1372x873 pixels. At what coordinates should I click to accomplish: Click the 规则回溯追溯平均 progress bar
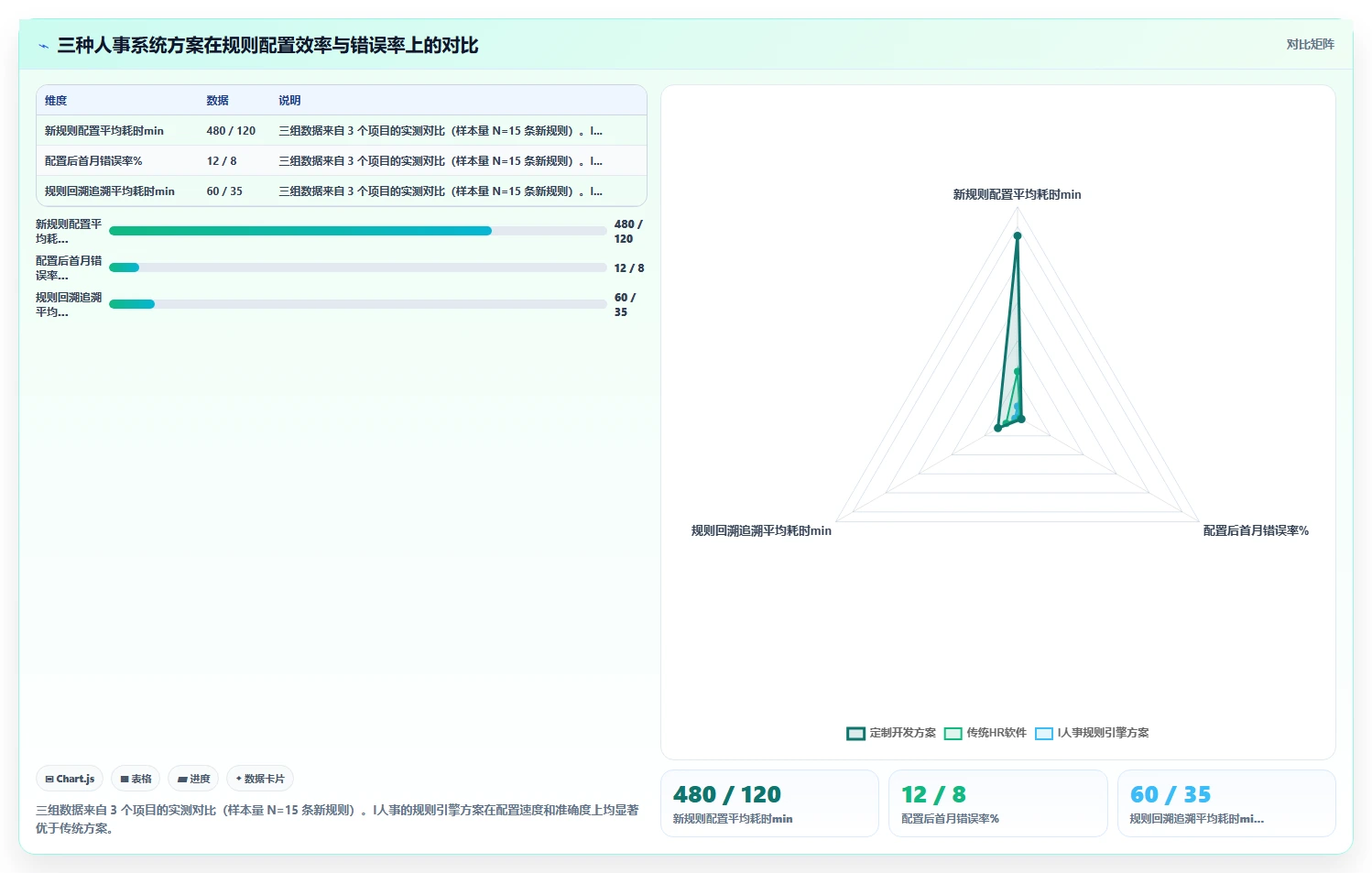[x=358, y=304]
